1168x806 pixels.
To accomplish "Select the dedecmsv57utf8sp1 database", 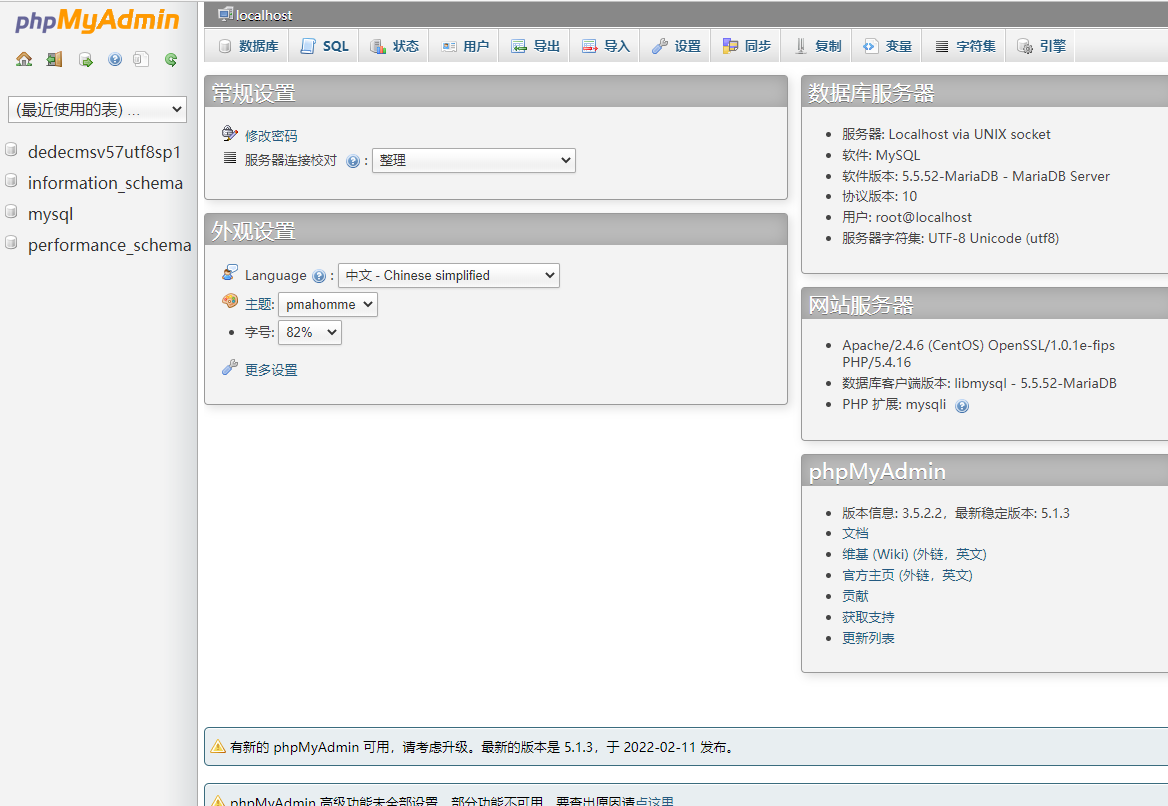I will click(x=104, y=152).
